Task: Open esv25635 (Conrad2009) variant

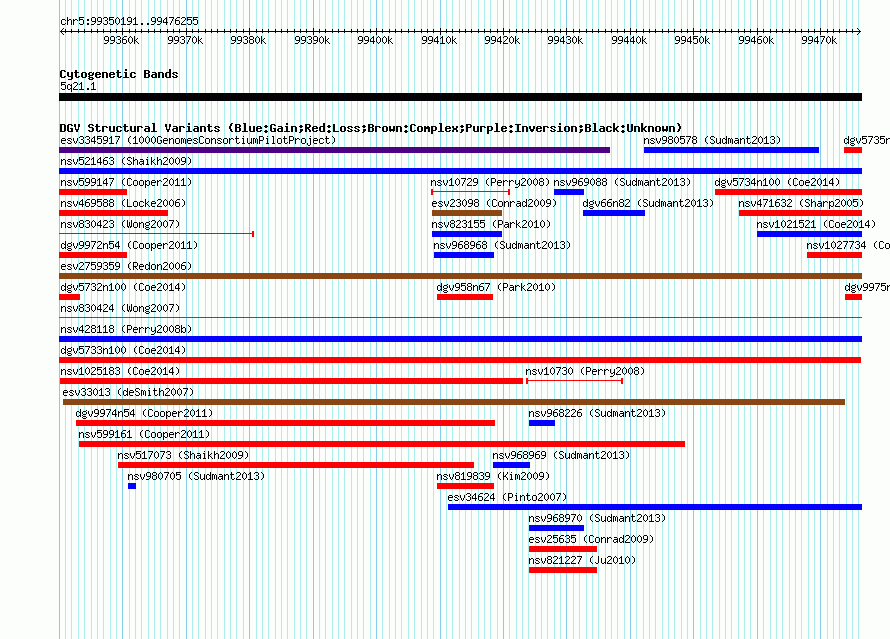Action: 591,539
